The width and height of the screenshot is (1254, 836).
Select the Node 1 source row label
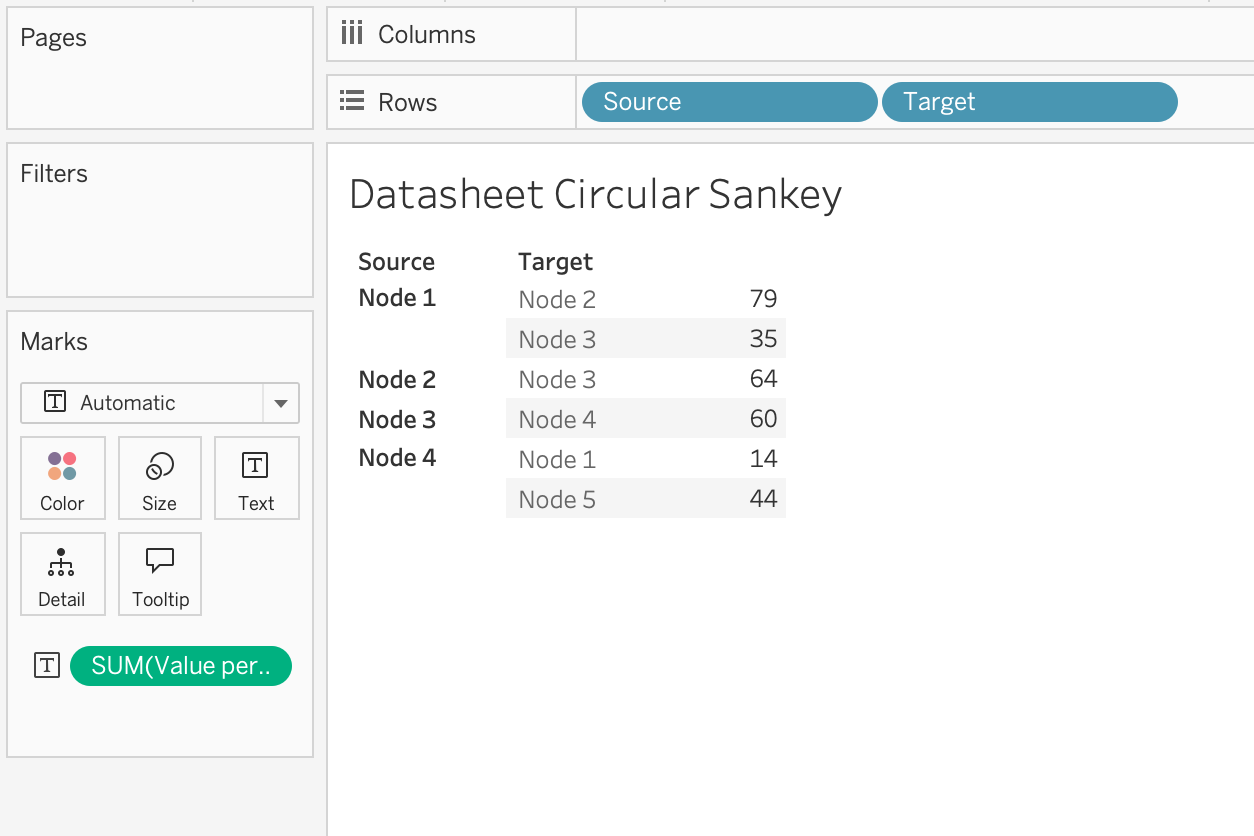tap(397, 298)
